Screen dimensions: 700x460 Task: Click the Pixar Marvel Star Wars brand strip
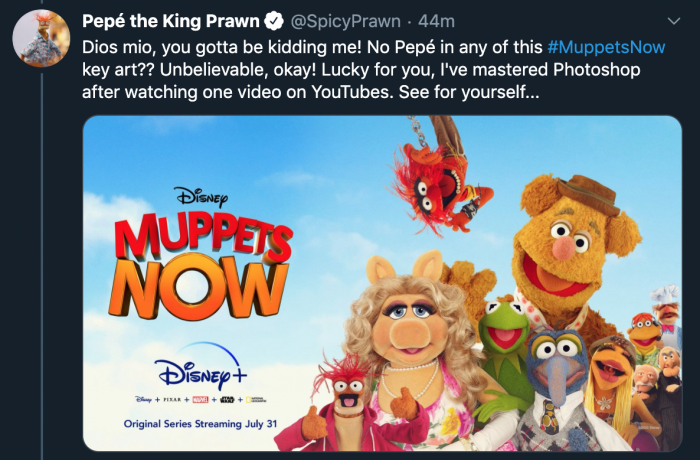pyautogui.click(x=201, y=399)
